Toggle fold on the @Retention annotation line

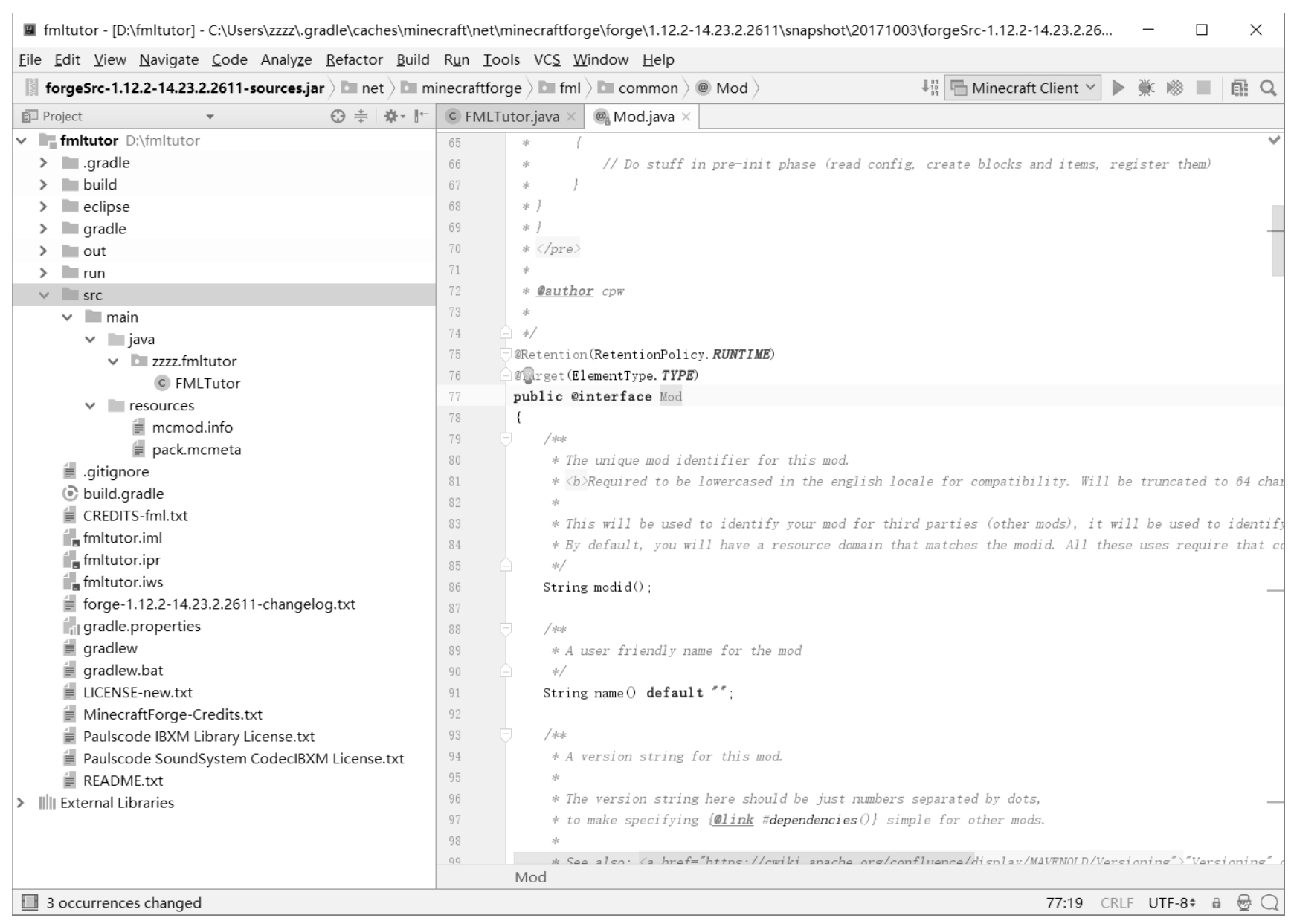pyautogui.click(x=506, y=354)
